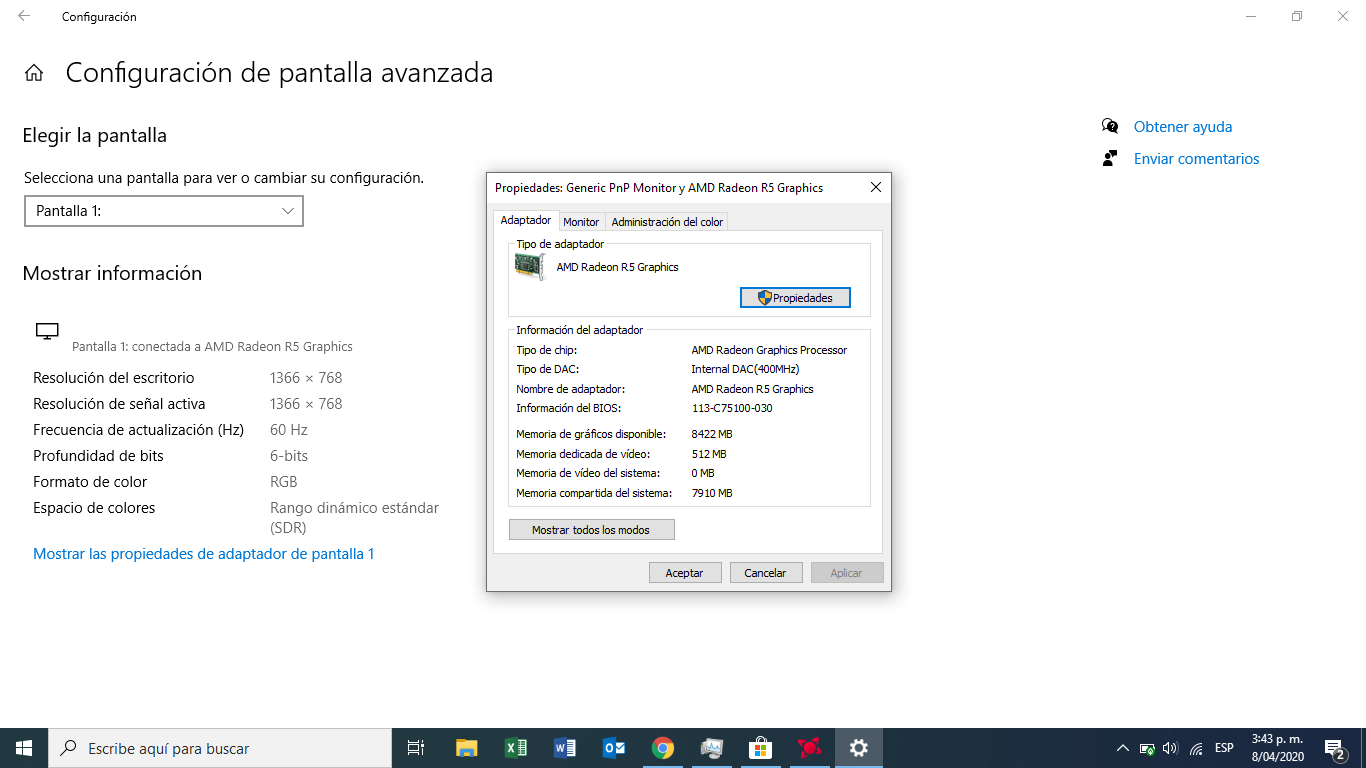Click Aceptar in the properties dialog

coord(685,573)
